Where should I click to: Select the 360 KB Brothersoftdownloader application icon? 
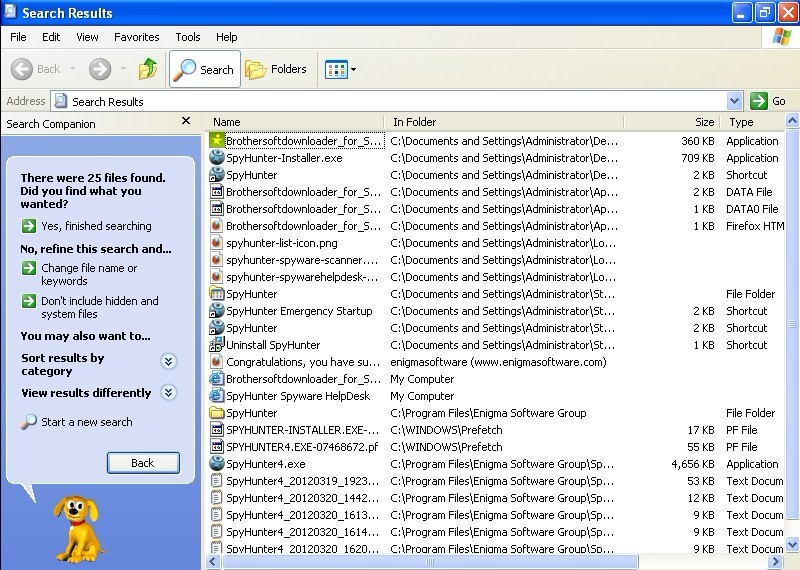(217, 140)
